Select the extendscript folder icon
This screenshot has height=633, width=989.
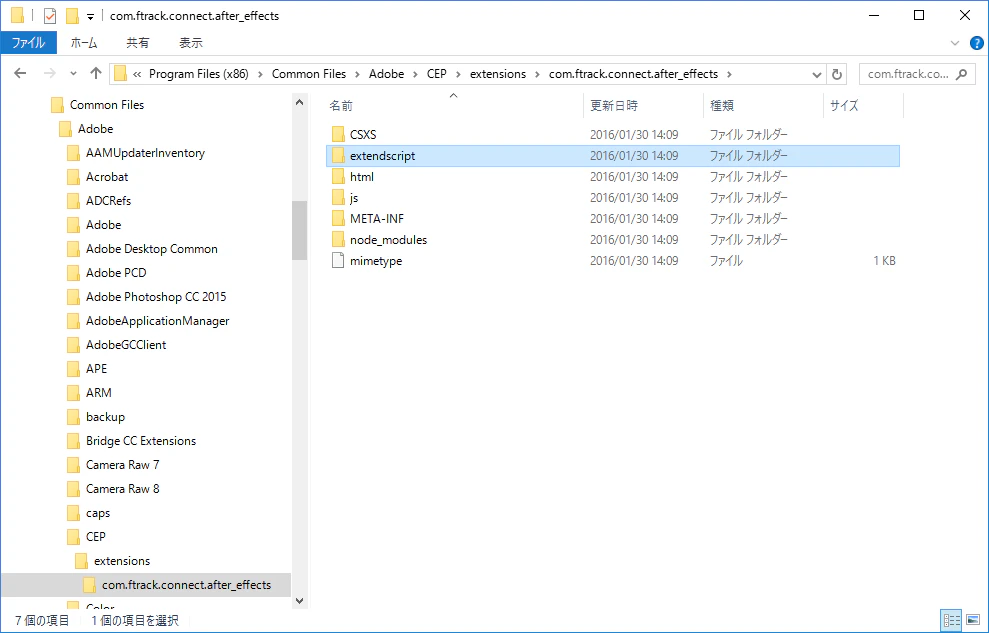click(x=338, y=156)
